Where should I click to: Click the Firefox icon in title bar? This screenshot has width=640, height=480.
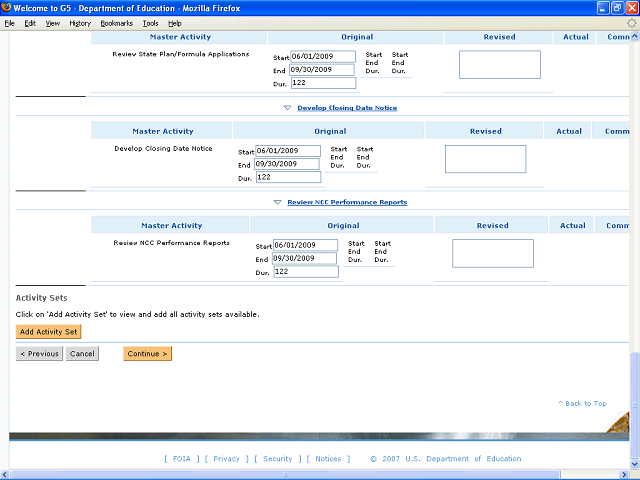coord(8,7)
